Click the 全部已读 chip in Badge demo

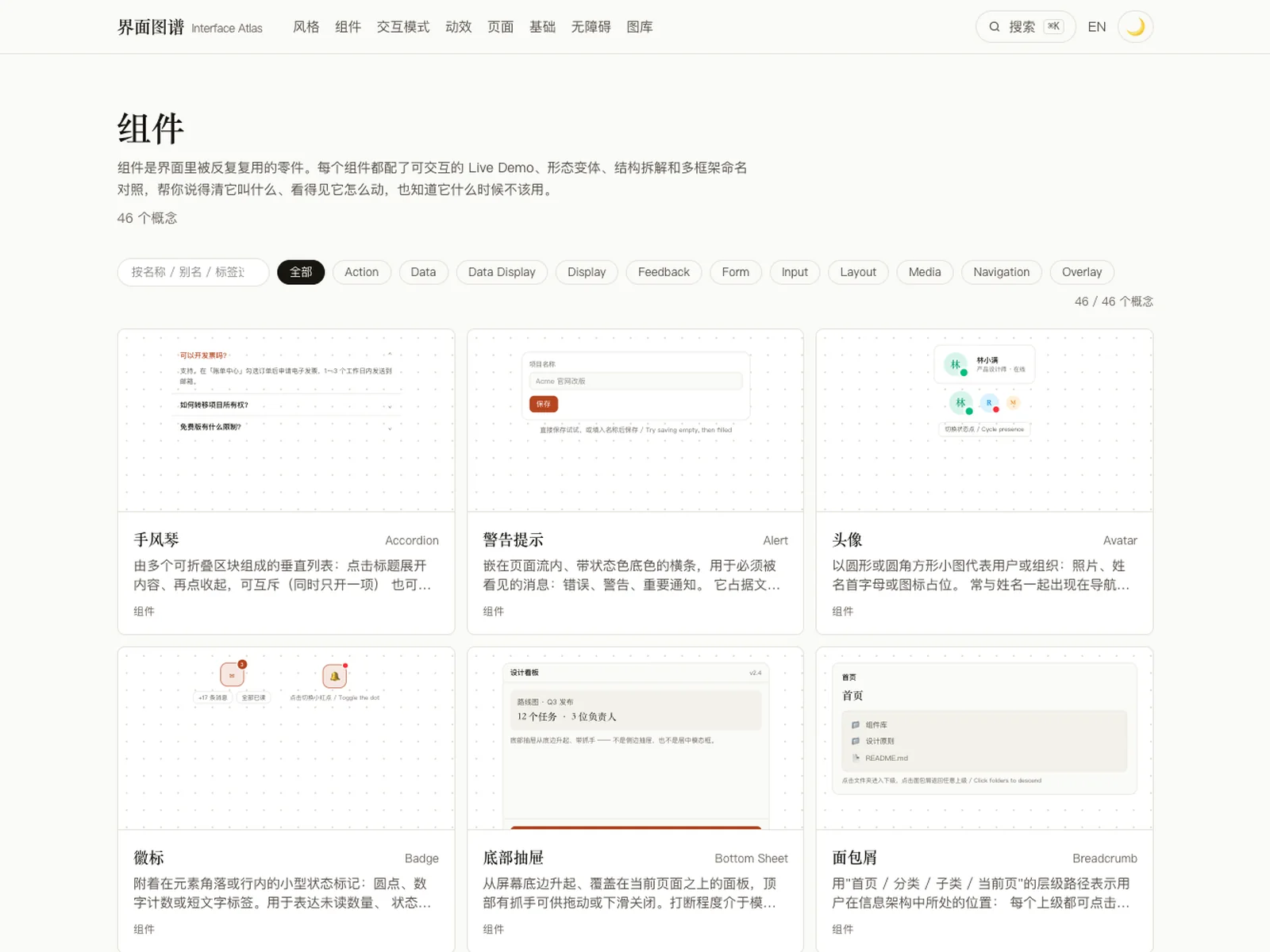(x=253, y=697)
